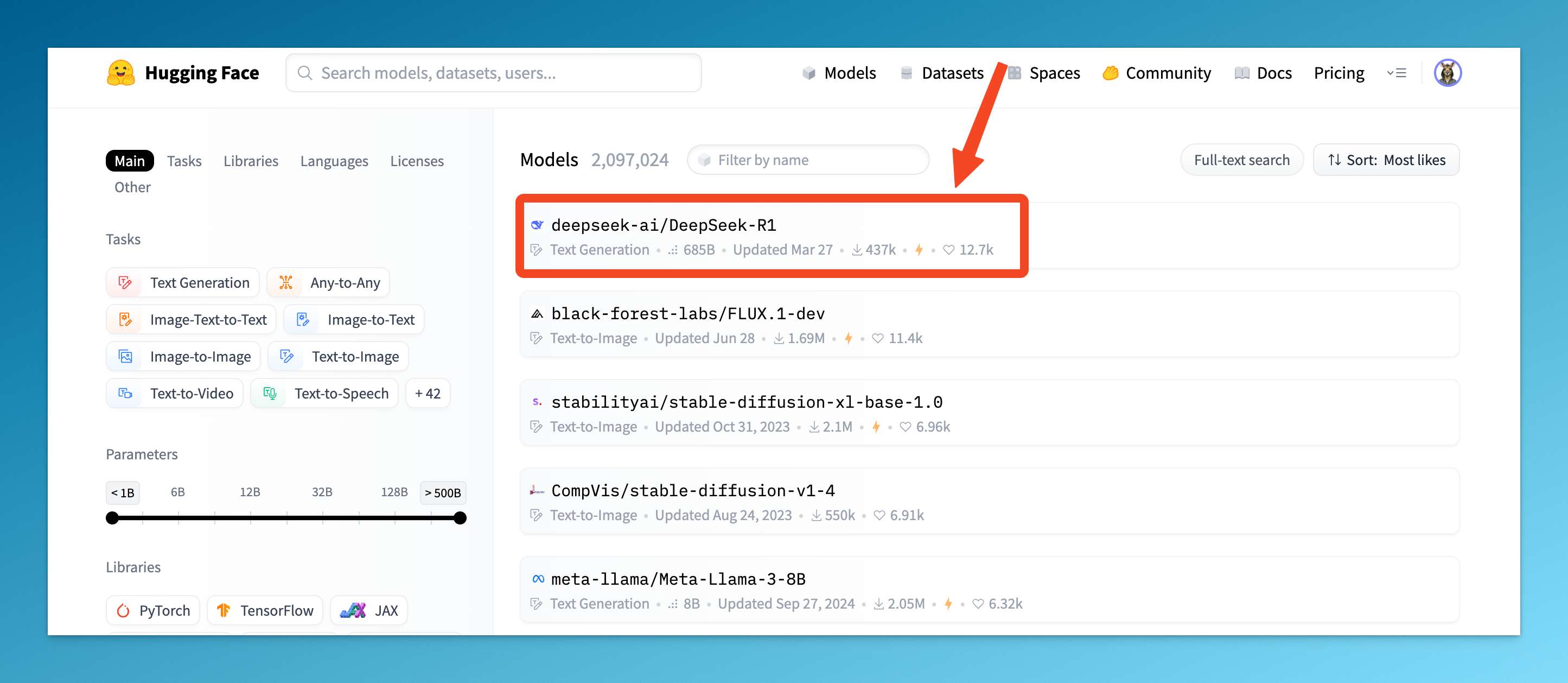The width and height of the screenshot is (1568, 683).
Task: Click the Text-to-Video task icon
Action: (x=125, y=394)
